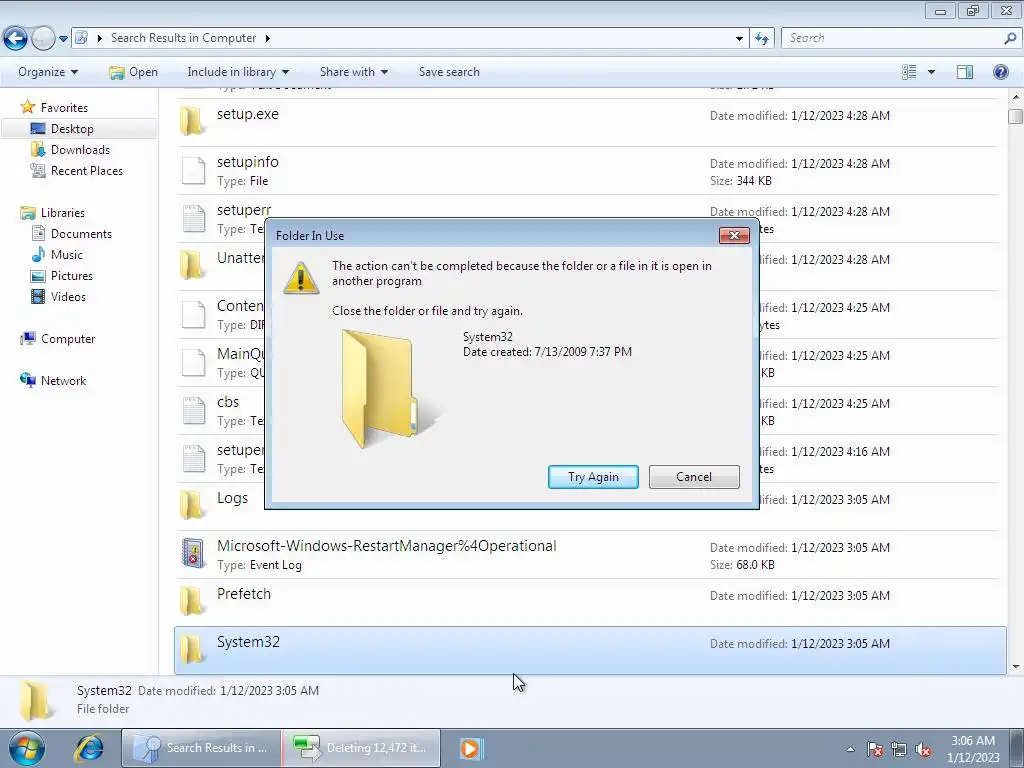Click the muted volume tray icon

point(923,749)
